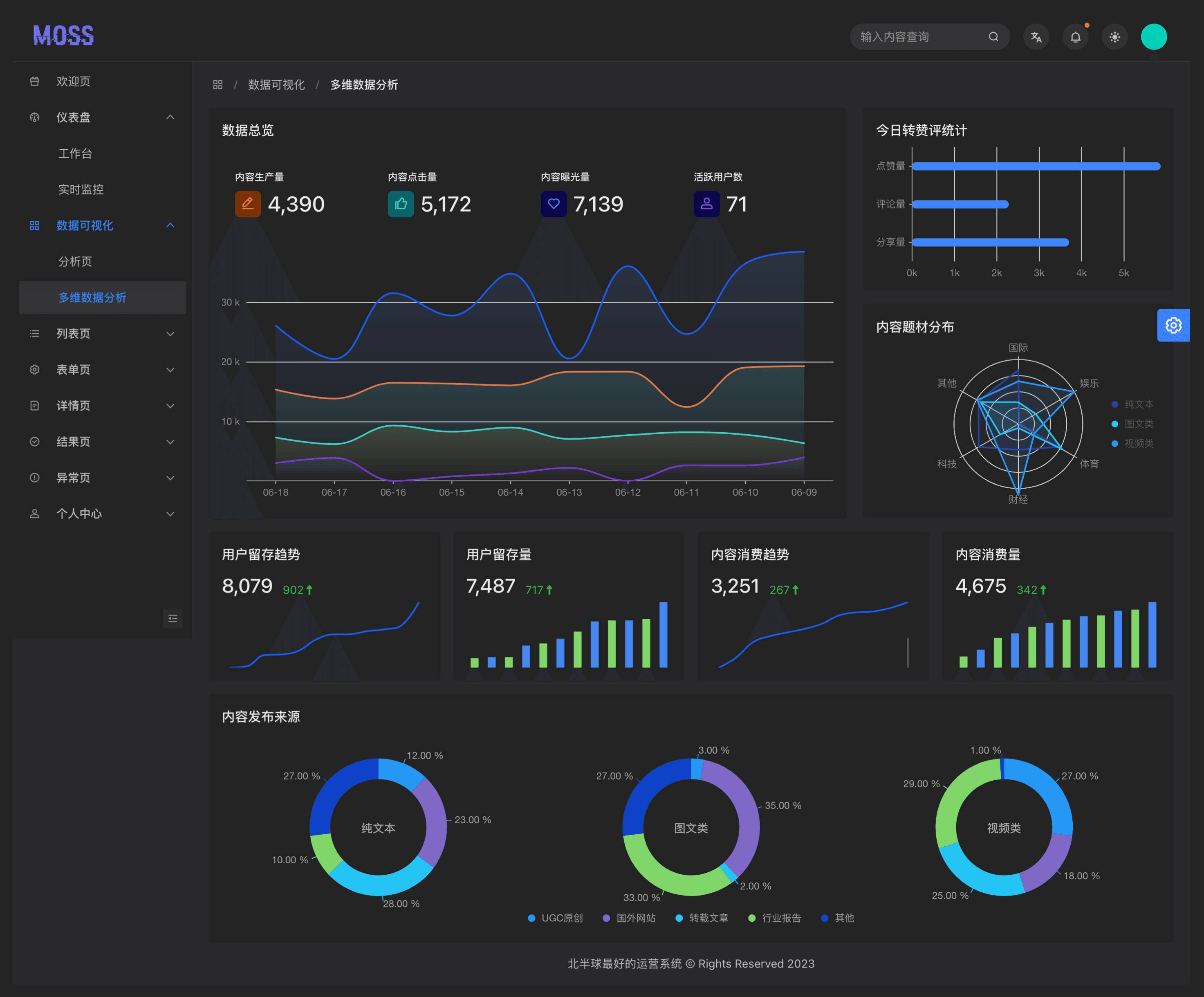Viewport: 1204px width, 997px height.
Task: Collapse the 数据可视化 menu chevron
Action: (x=170, y=225)
